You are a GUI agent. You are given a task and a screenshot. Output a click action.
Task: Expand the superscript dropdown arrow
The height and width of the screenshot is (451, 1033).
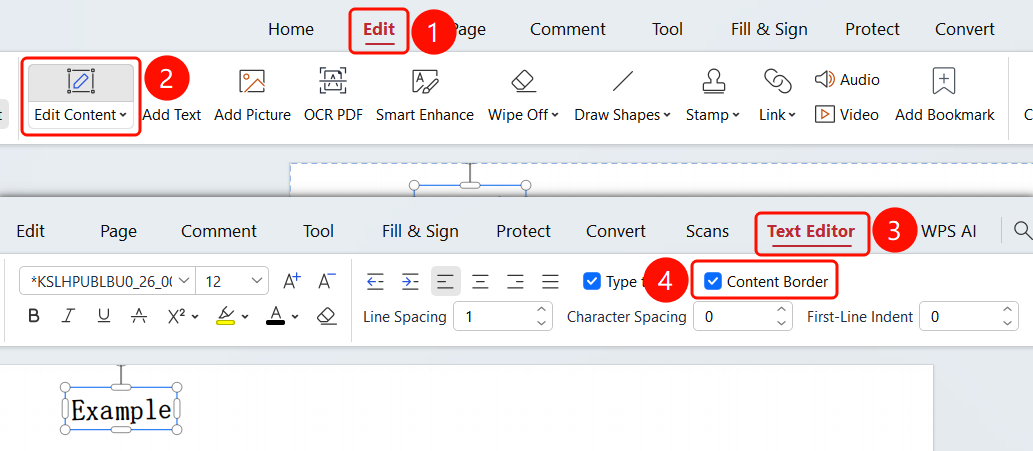(x=195, y=317)
